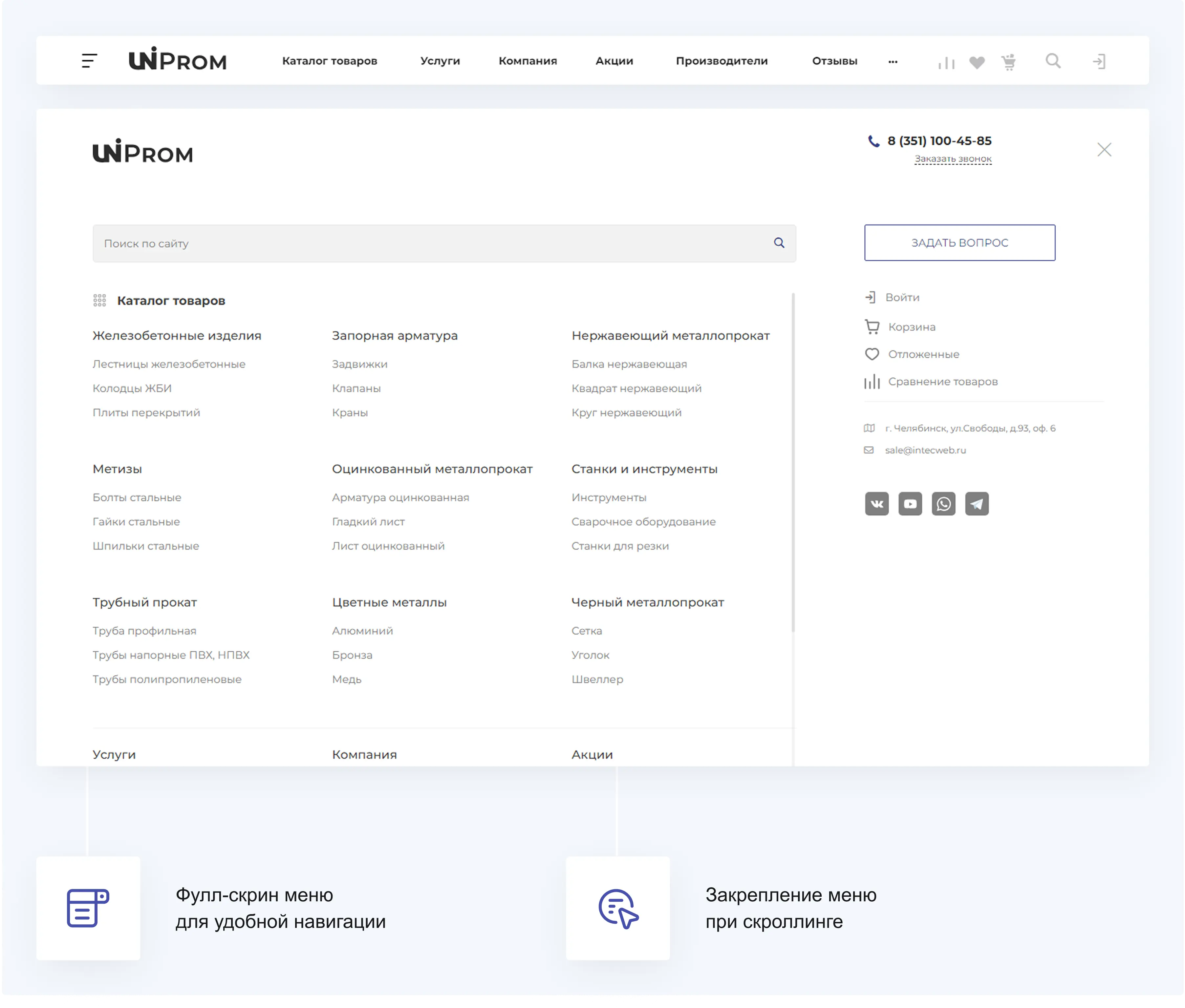1185x1008 pixels.
Task: Open the Производители menu item
Action: coord(722,61)
